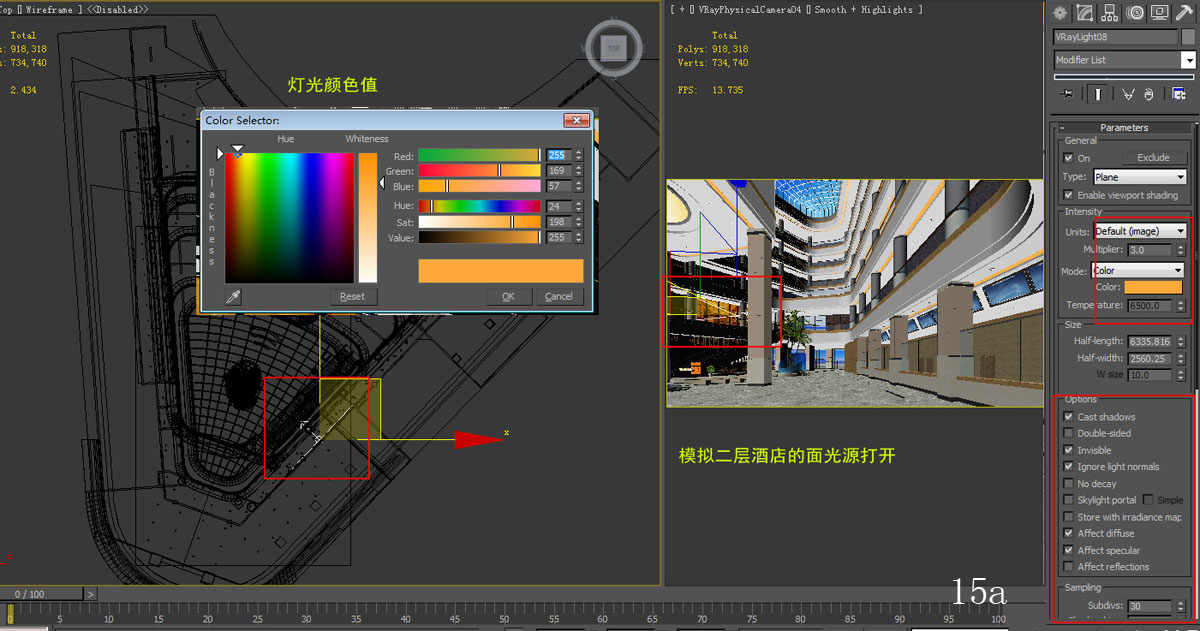This screenshot has width=1200, height=631.
Task: Collapse the Parameters rollout
Action: click(1124, 127)
